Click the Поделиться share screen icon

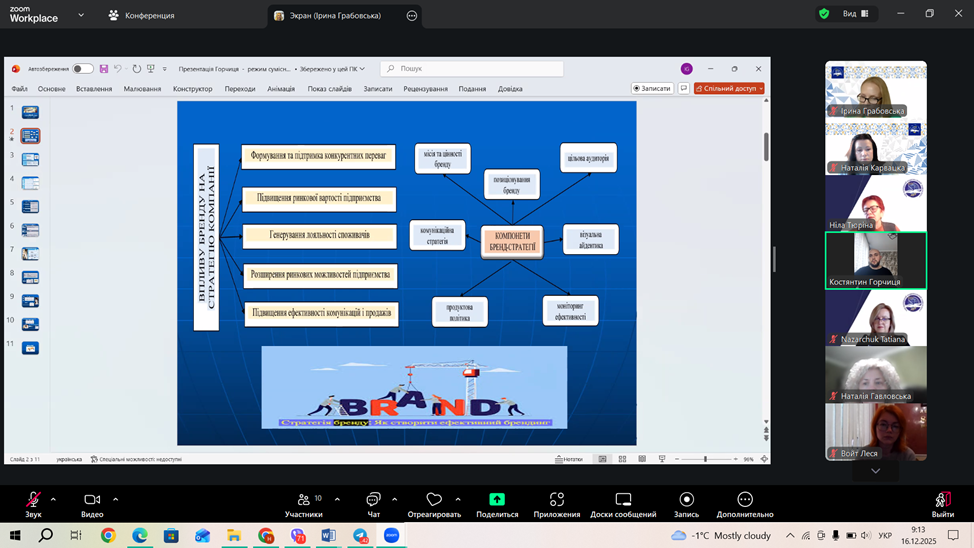coord(497,499)
